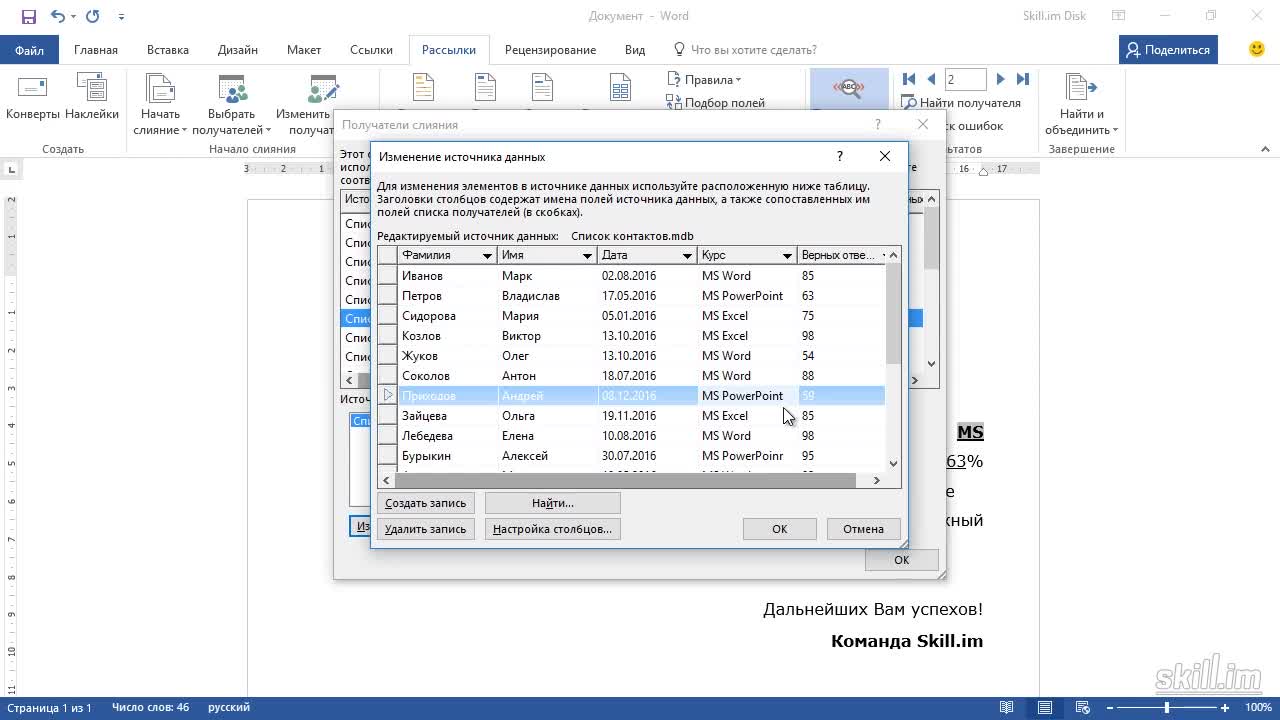Open the Наклейки labels tool

click(x=92, y=100)
